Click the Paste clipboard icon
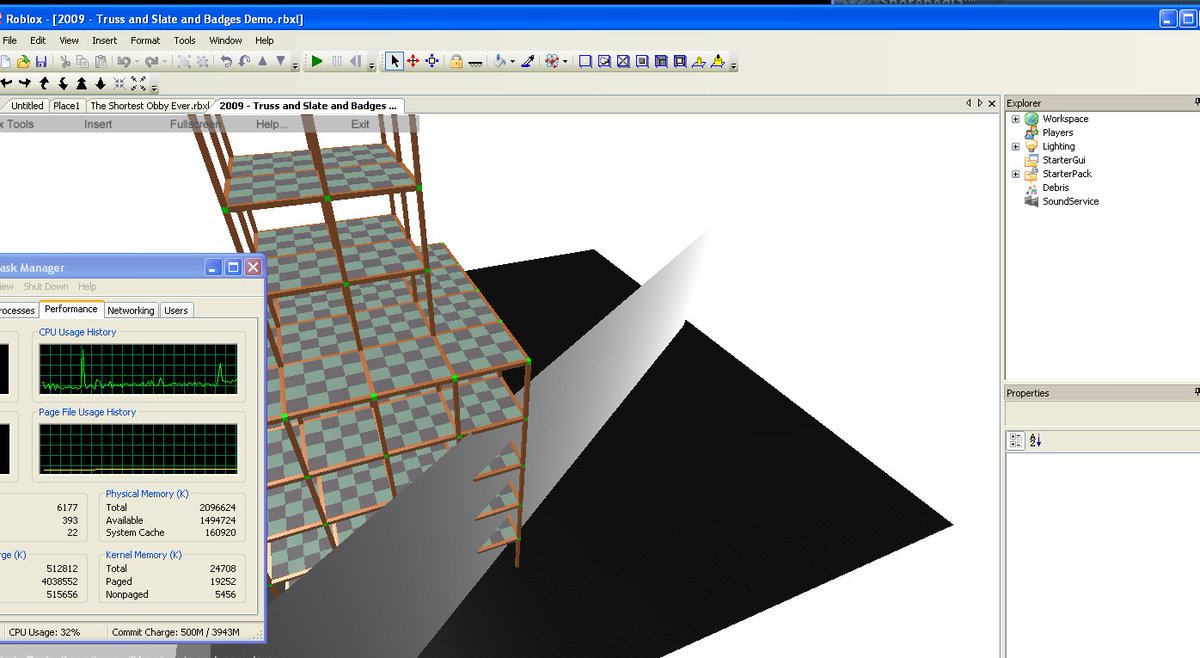The height and width of the screenshot is (658, 1200). [x=100, y=61]
